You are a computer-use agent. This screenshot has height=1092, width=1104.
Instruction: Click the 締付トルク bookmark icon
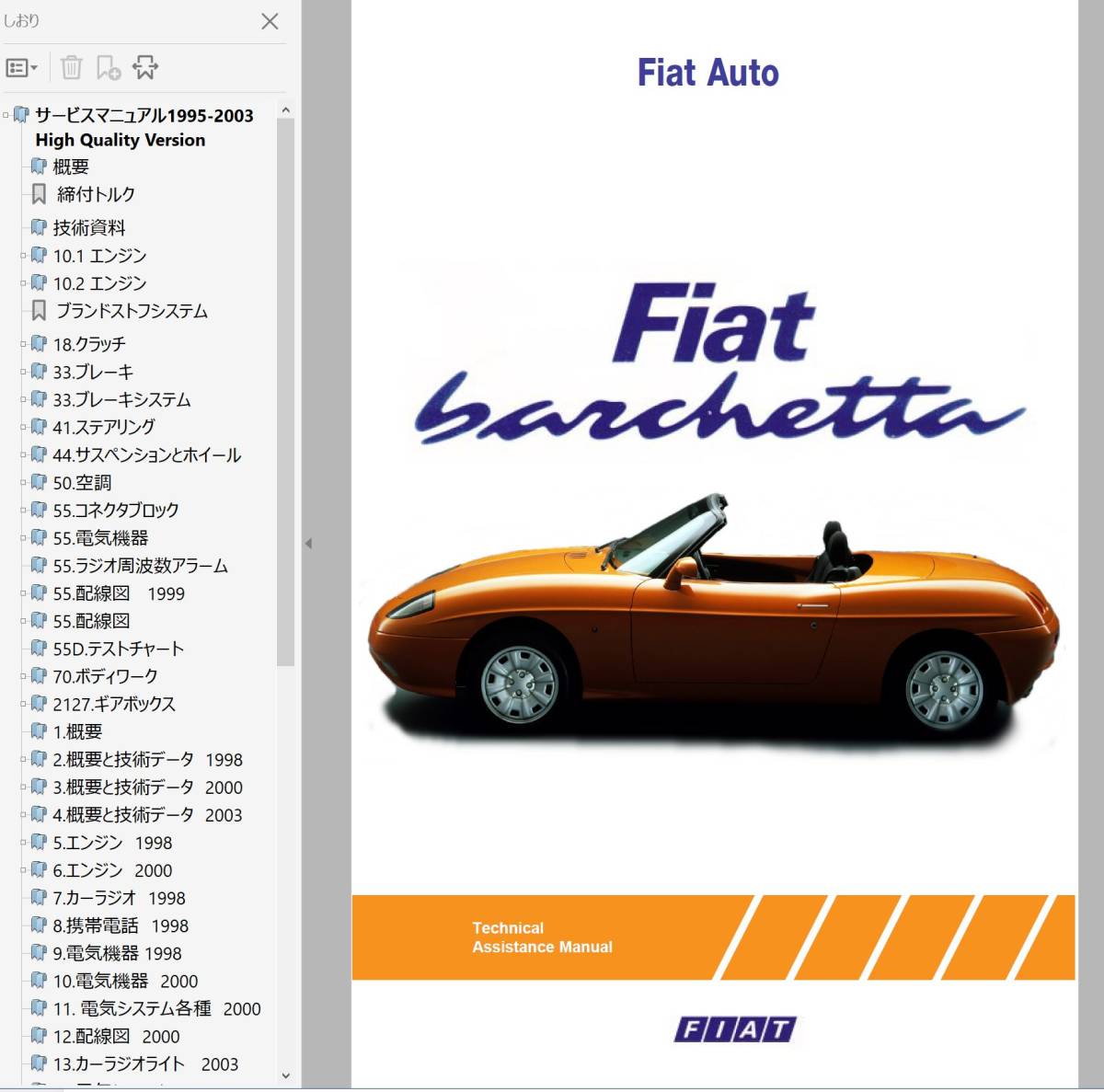[39, 194]
